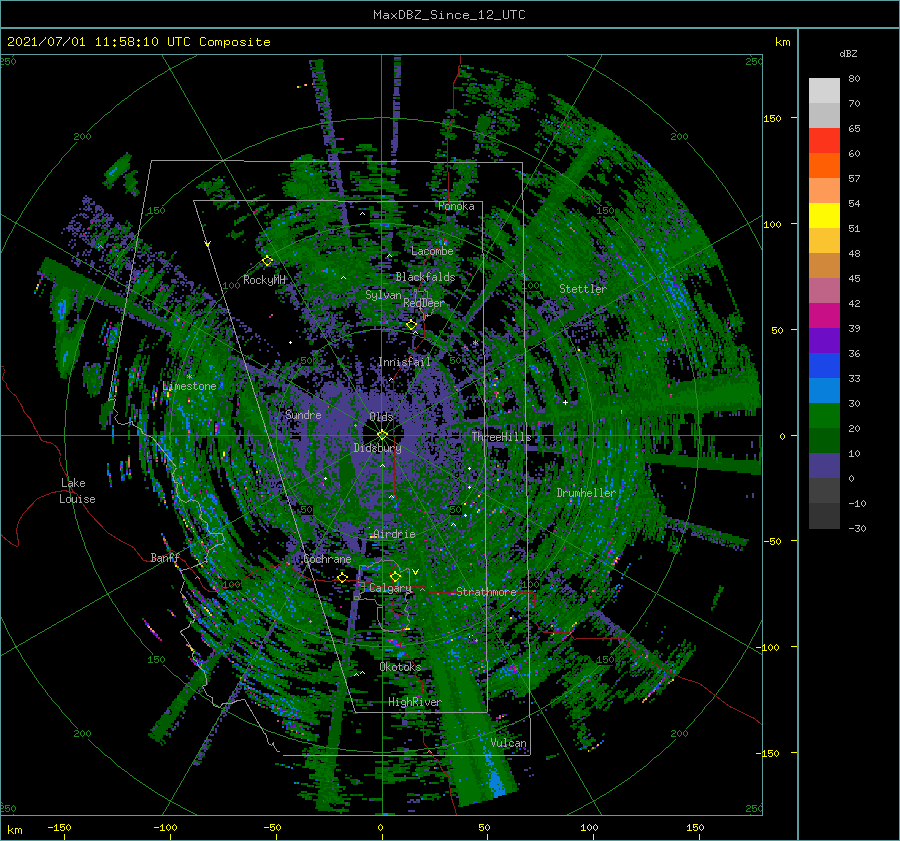Click the Vulcan label
900x841 pixels.
tap(509, 743)
